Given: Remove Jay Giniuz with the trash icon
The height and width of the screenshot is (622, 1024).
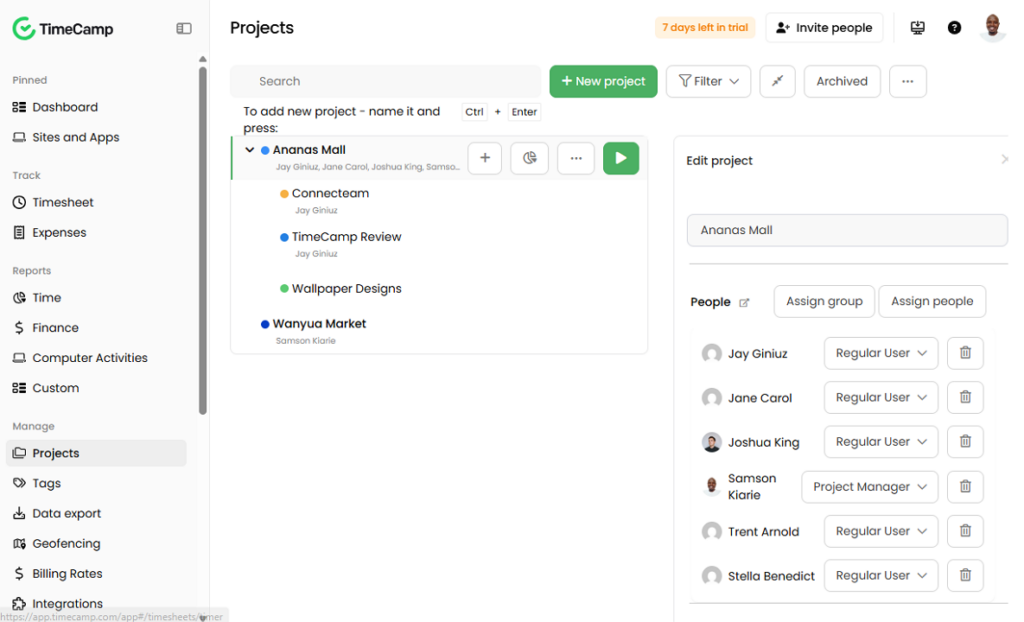Looking at the screenshot, I should click(965, 353).
